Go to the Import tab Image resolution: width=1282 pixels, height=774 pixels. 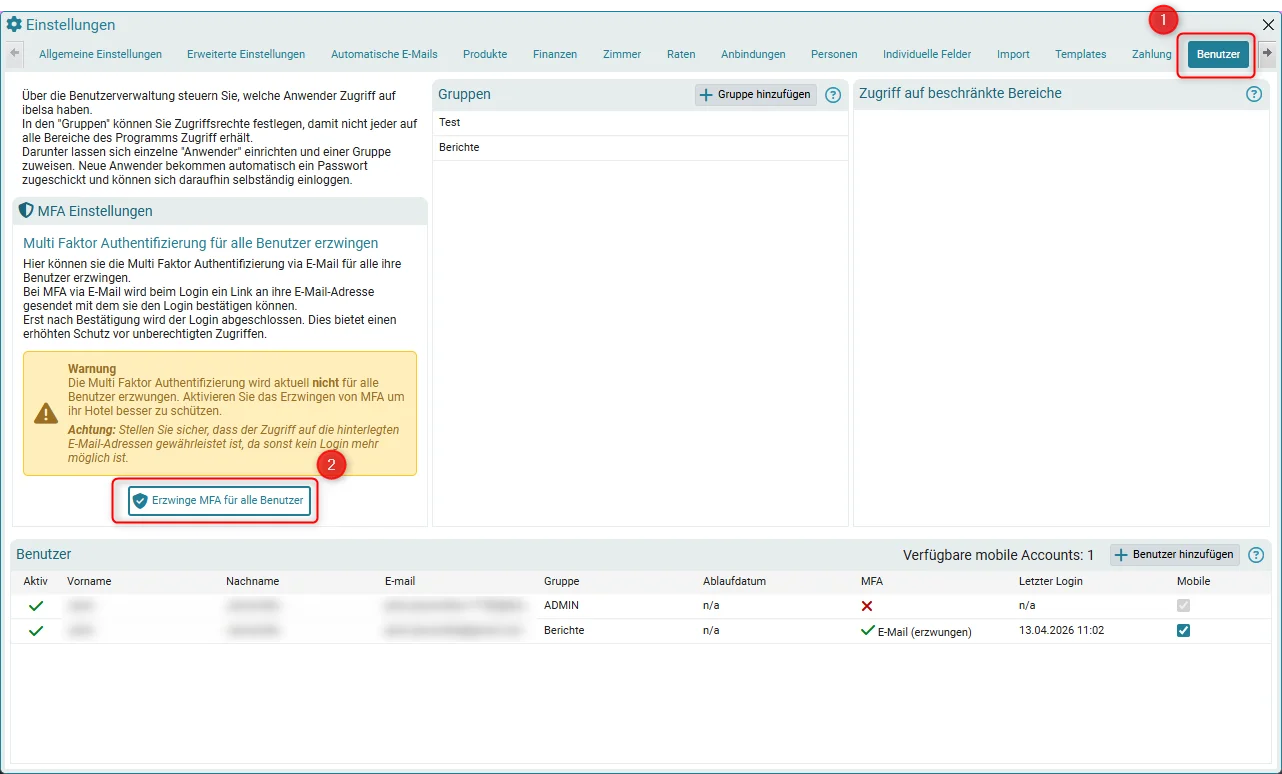coord(1013,54)
